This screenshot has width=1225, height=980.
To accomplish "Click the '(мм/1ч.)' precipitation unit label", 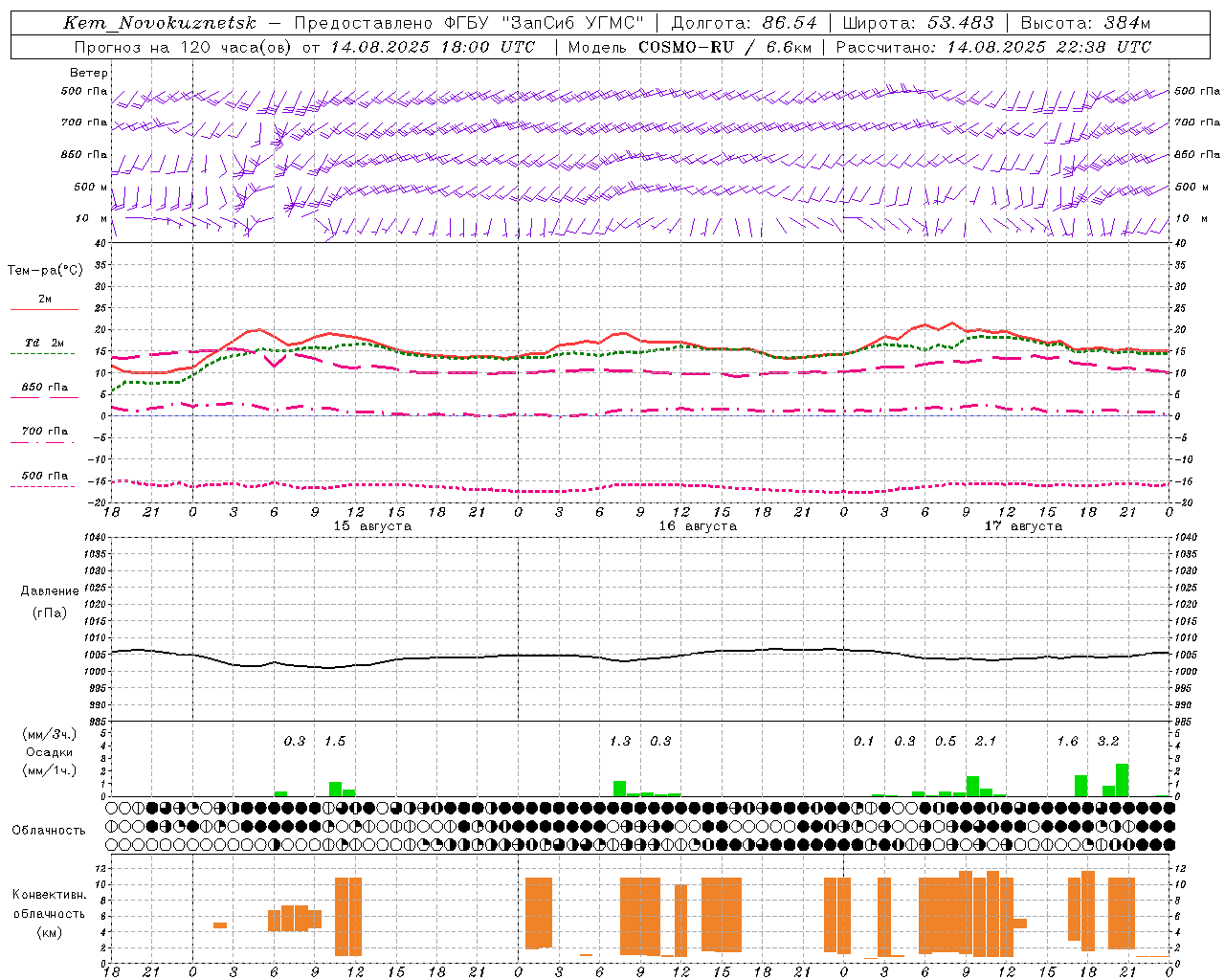I will (50, 770).
